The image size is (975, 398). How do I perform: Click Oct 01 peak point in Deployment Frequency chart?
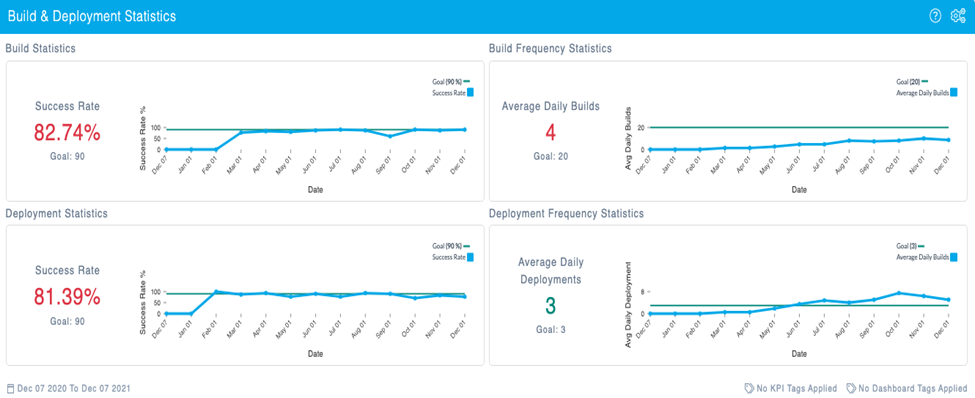click(899, 293)
